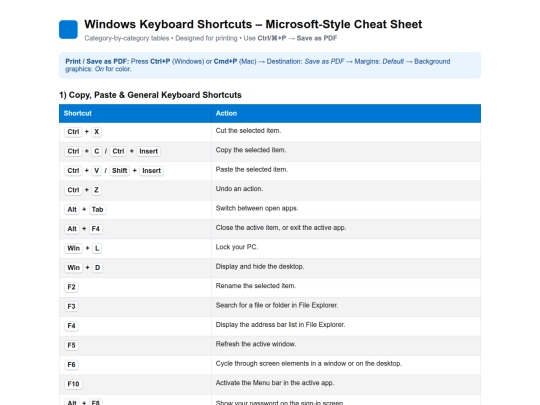
Task: Click the V key in the Paste row
Action: pos(97,170)
